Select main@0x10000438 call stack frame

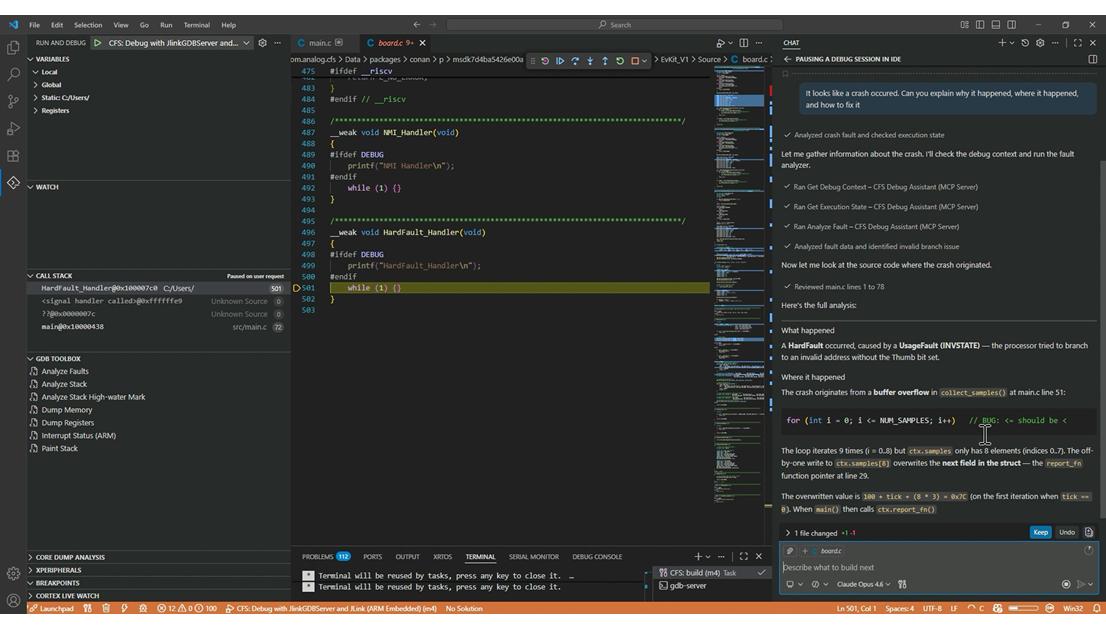159,327
